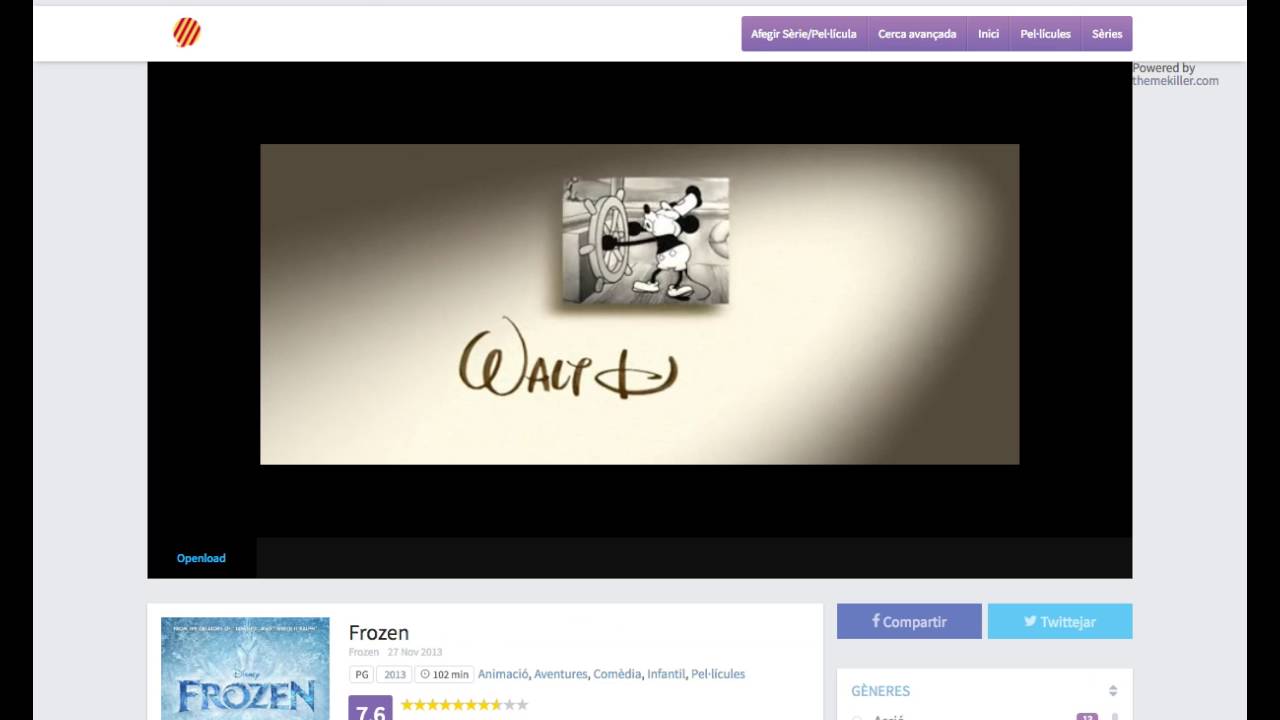This screenshot has height=720, width=1280.
Task: Click the yellow star rating row
Action: pyautogui.click(x=465, y=705)
